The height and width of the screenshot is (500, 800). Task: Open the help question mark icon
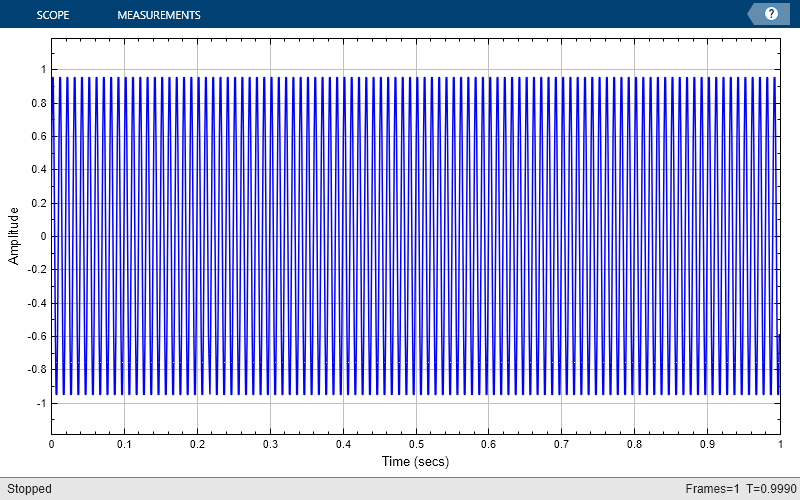coord(771,14)
